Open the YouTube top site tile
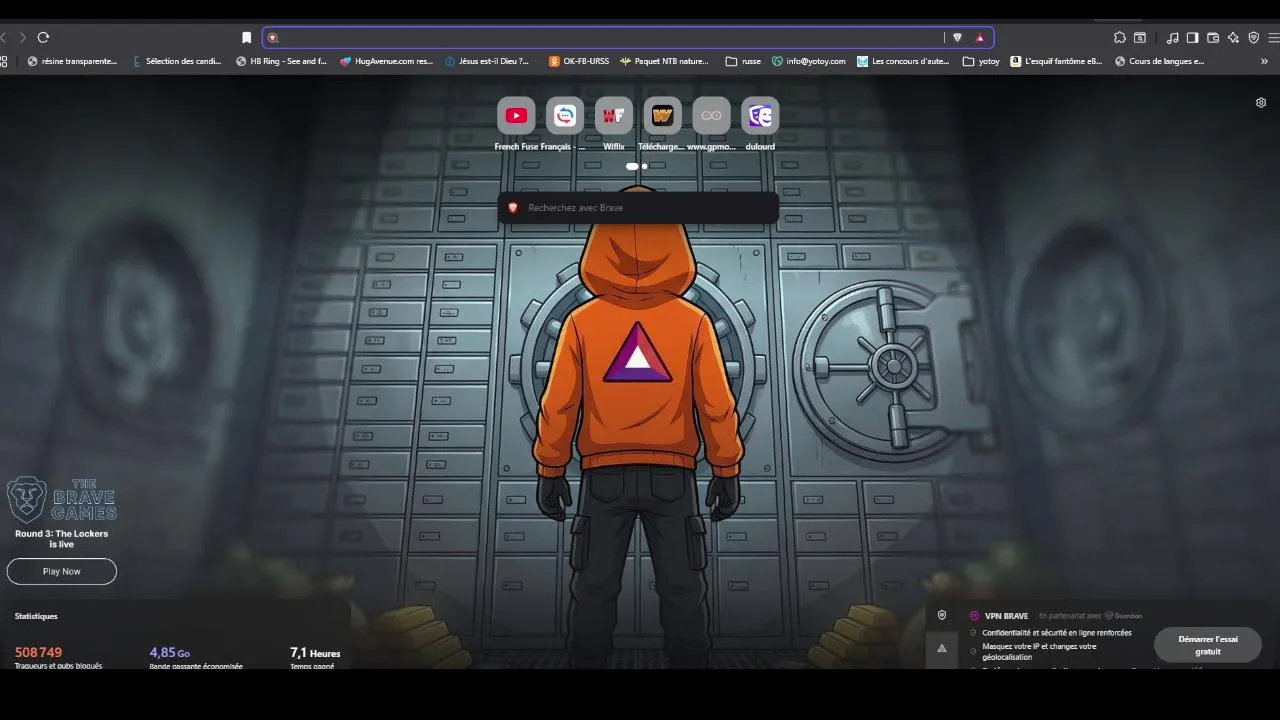This screenshot has height=720, width=1280. 516,116
